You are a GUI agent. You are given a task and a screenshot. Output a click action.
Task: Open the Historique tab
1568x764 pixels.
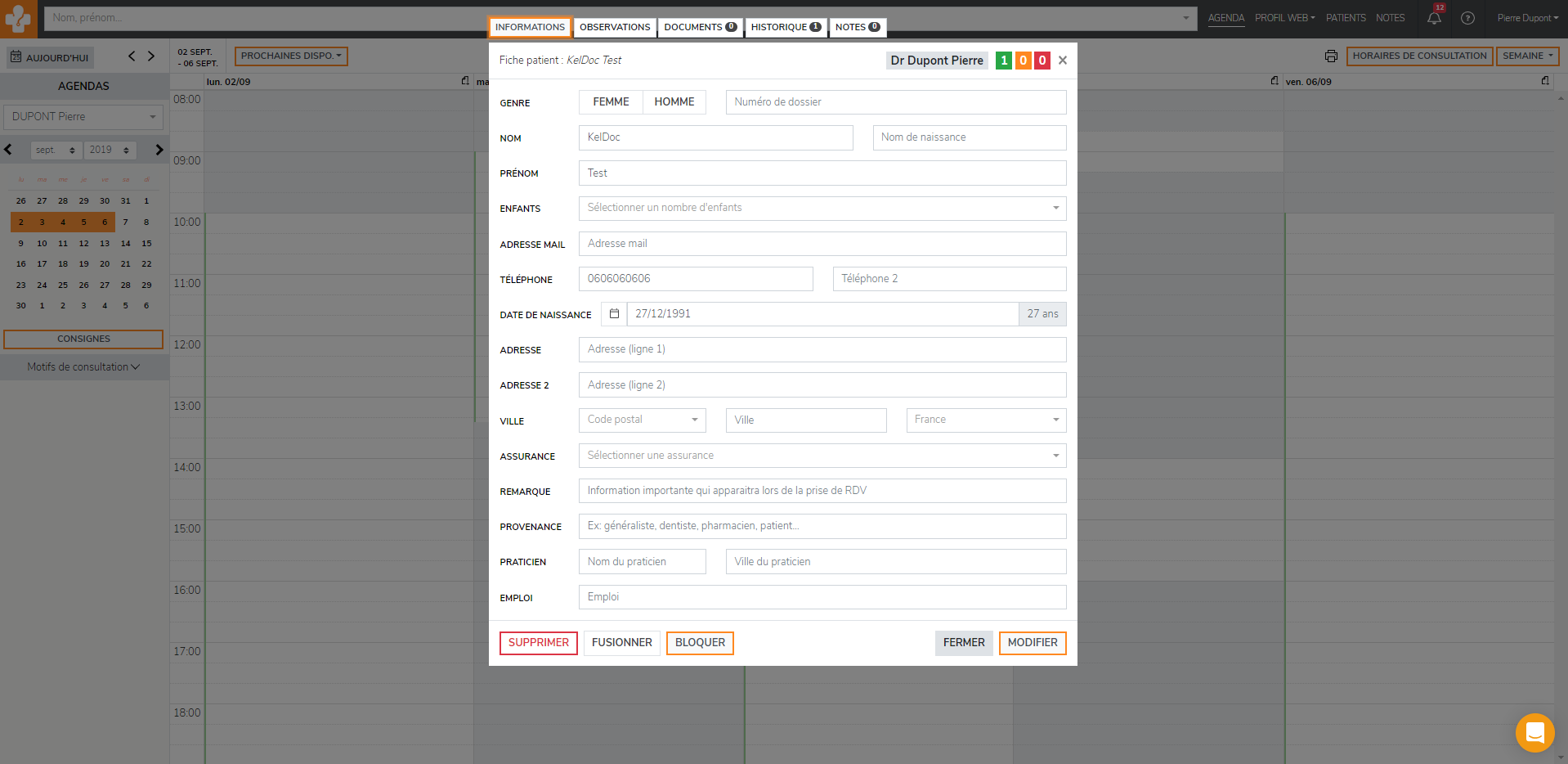pos(785,27)
